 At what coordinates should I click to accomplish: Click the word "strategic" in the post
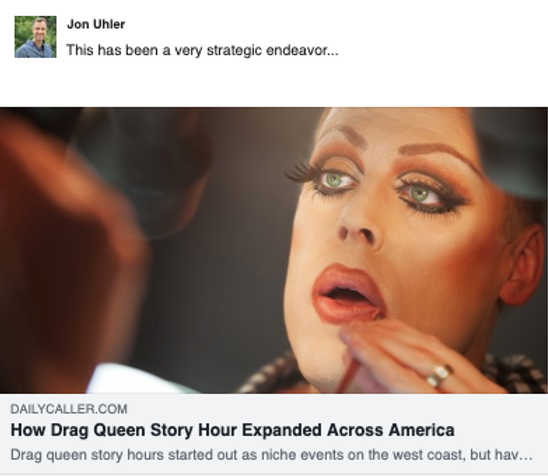click(x=234, y=51)
